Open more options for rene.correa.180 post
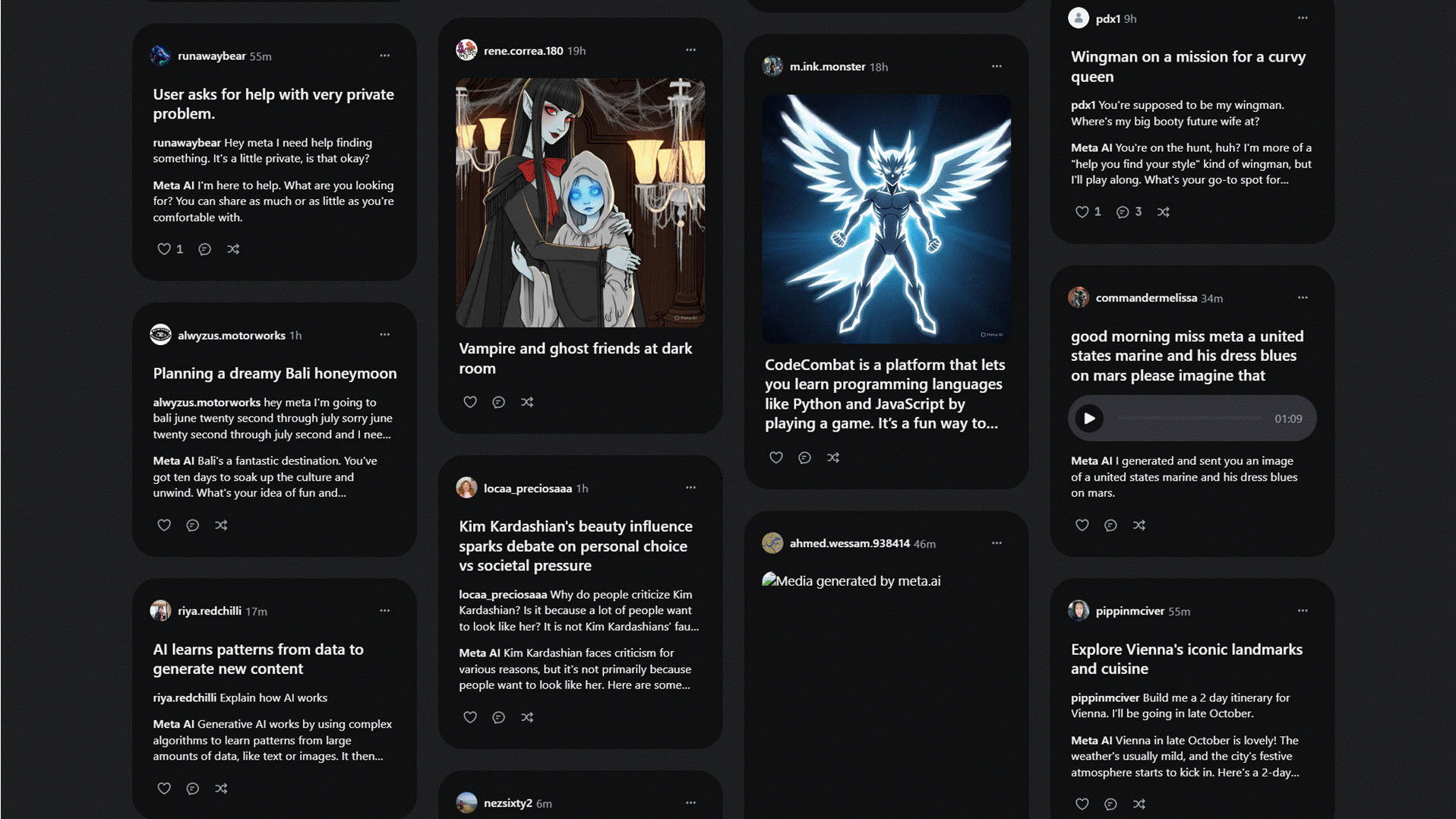The height and width of the screenshot is (819, 1456). [x=690, y=50]
